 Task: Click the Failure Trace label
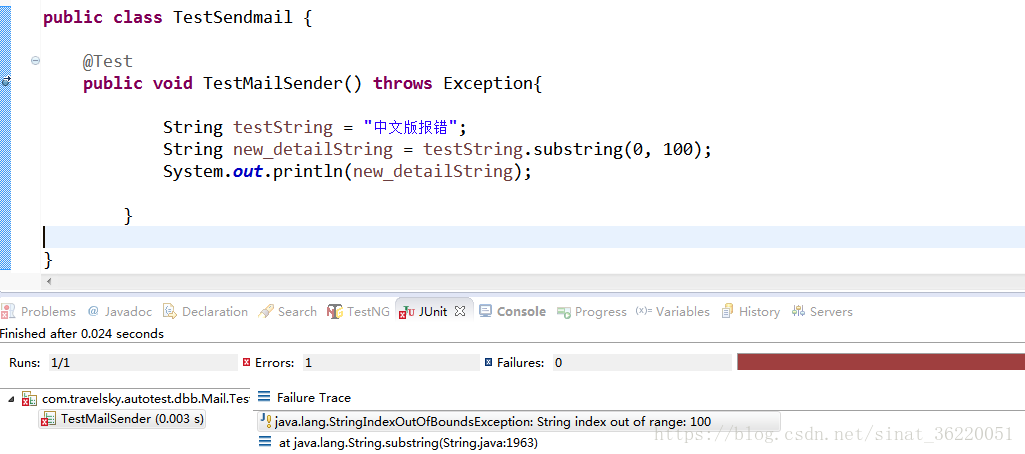tap(314, 398)
